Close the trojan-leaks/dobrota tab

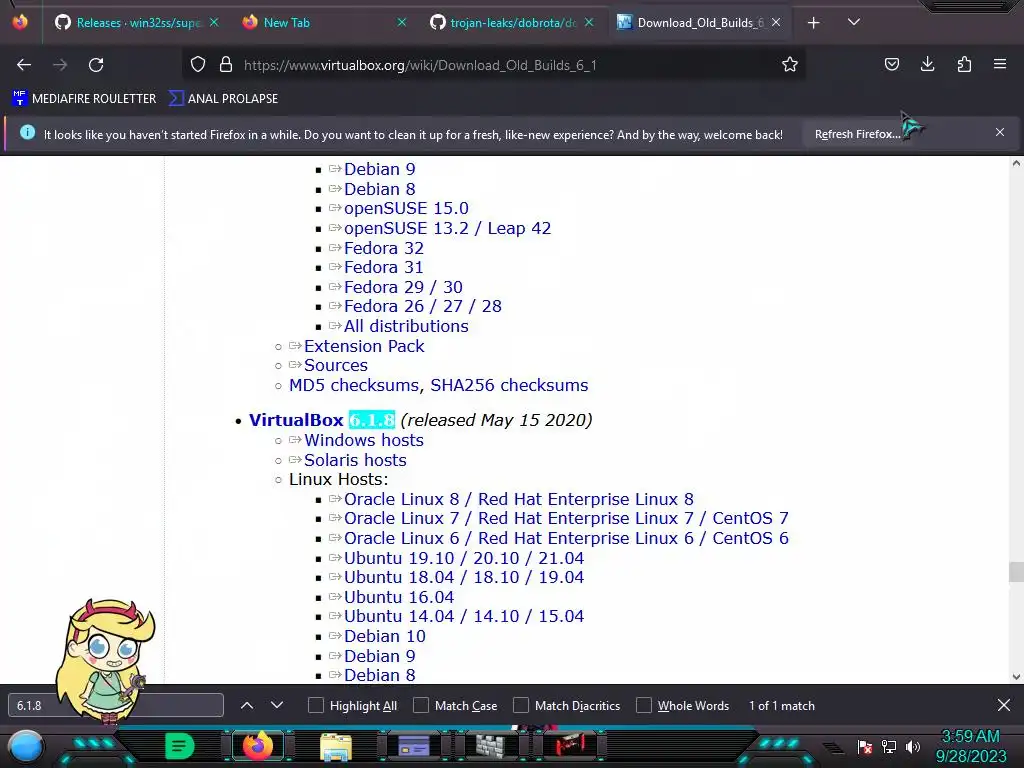click(589, 23)
